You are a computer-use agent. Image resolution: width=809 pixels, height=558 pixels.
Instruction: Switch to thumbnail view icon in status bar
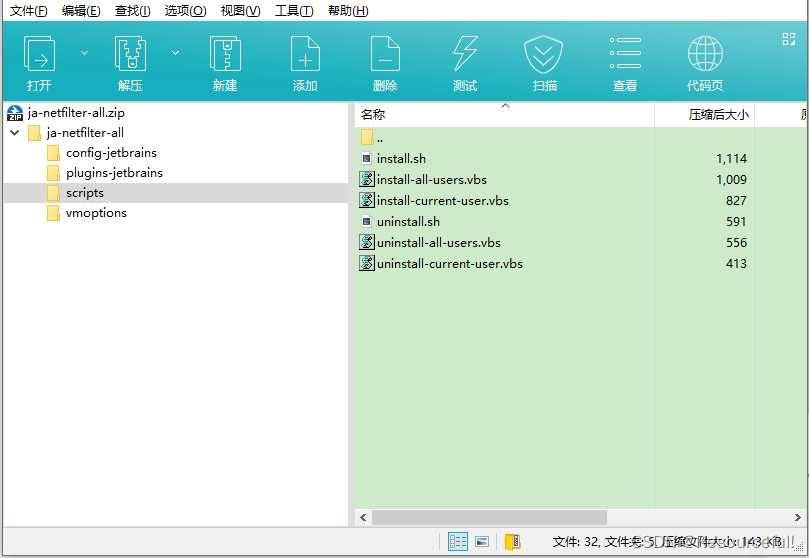[x=482, y=541]
